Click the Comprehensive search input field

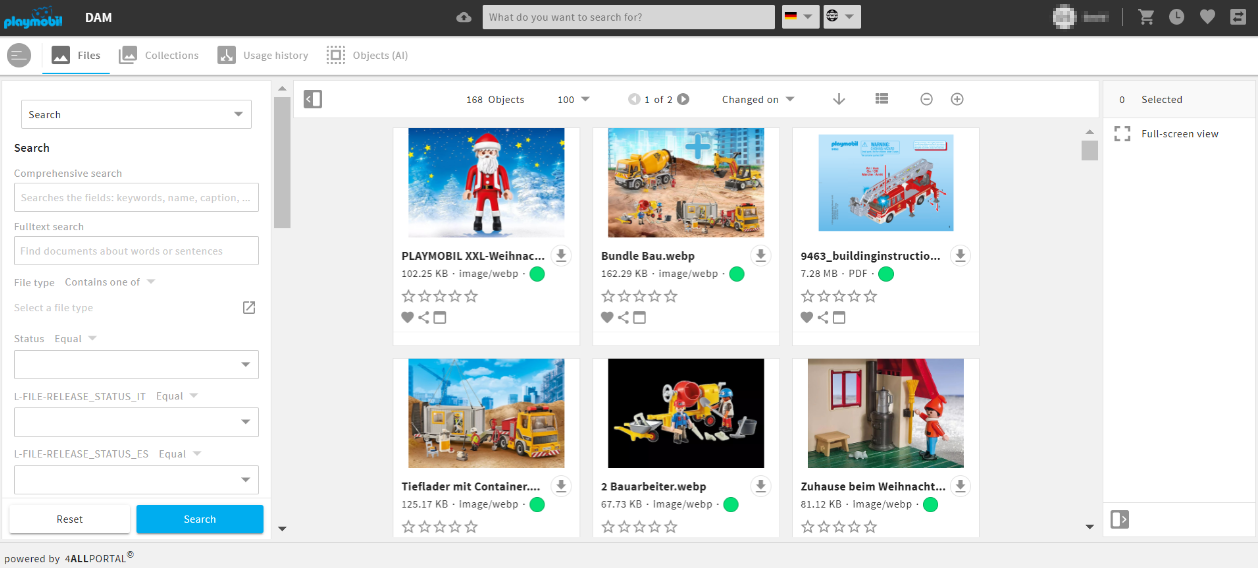click(x=136, y=198)
